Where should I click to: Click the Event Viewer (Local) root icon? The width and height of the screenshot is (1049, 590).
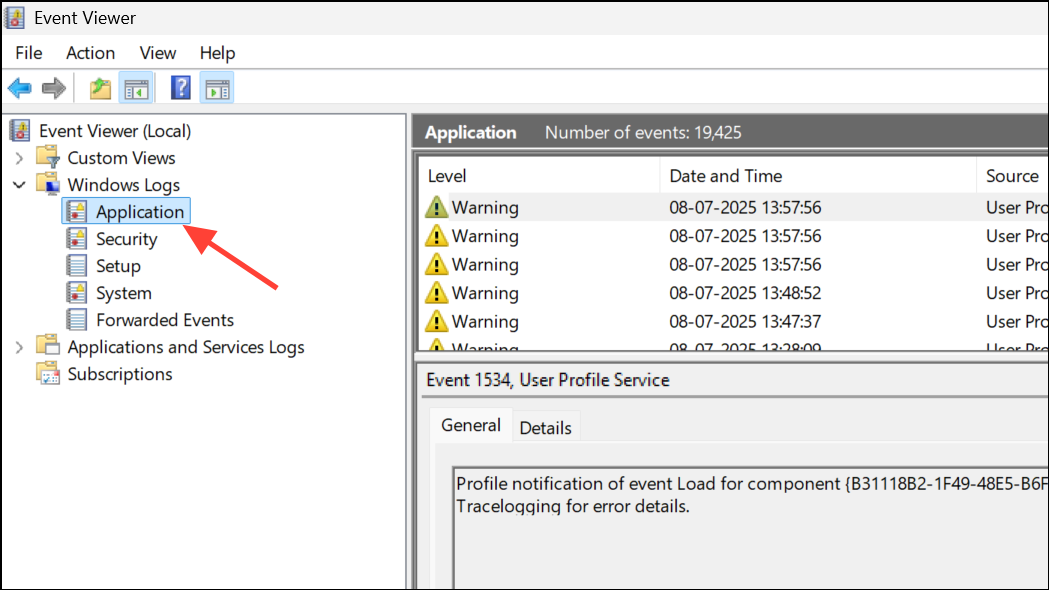[x=20, y=130]
